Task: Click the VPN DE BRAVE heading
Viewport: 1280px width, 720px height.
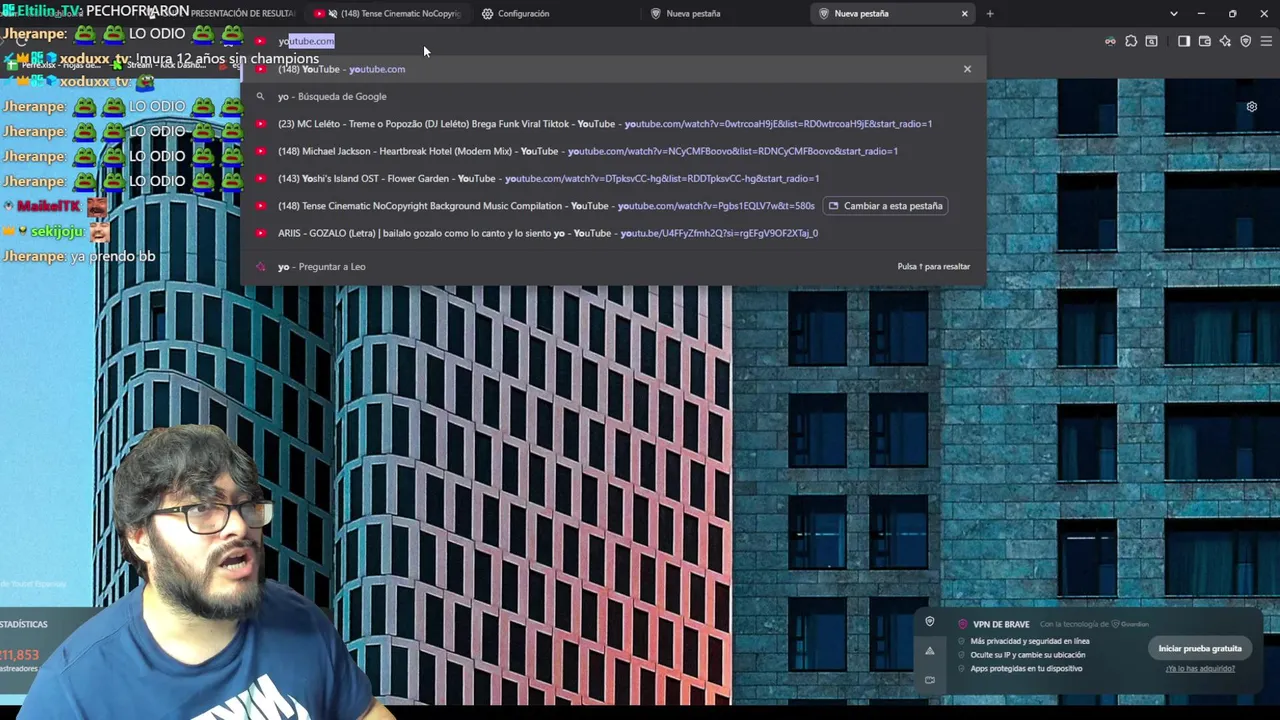Action: 1001,624
